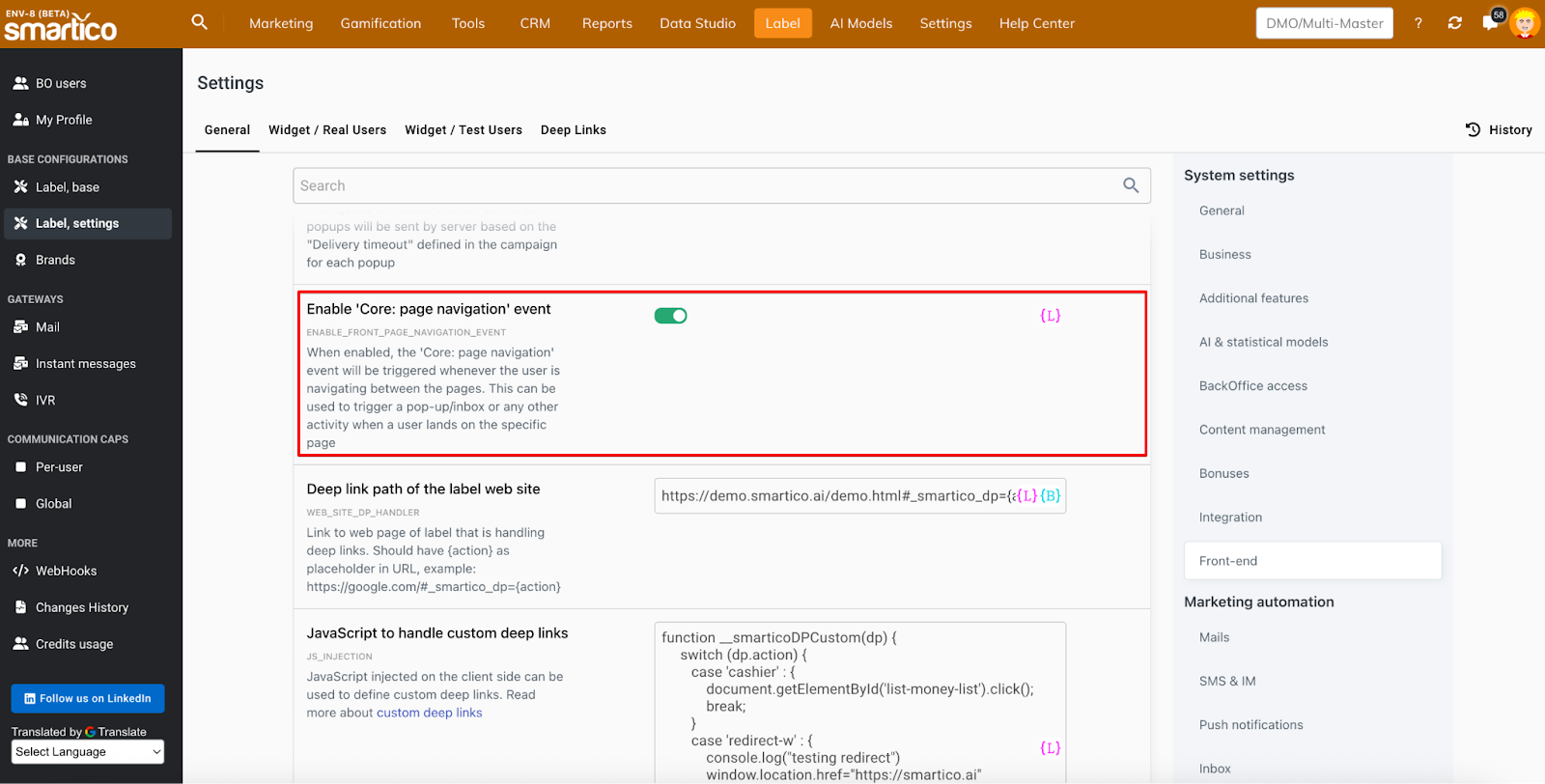
Task: Select Bonuses in System settings
Action: (x=1223, y=473)
